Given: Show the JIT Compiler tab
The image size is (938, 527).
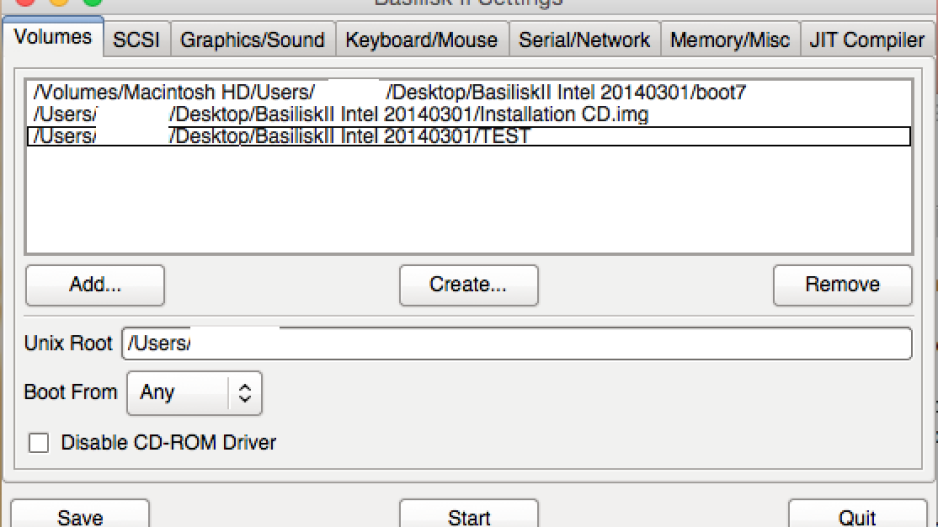Looking at the screenshot, I should click(x=867, y=39).
